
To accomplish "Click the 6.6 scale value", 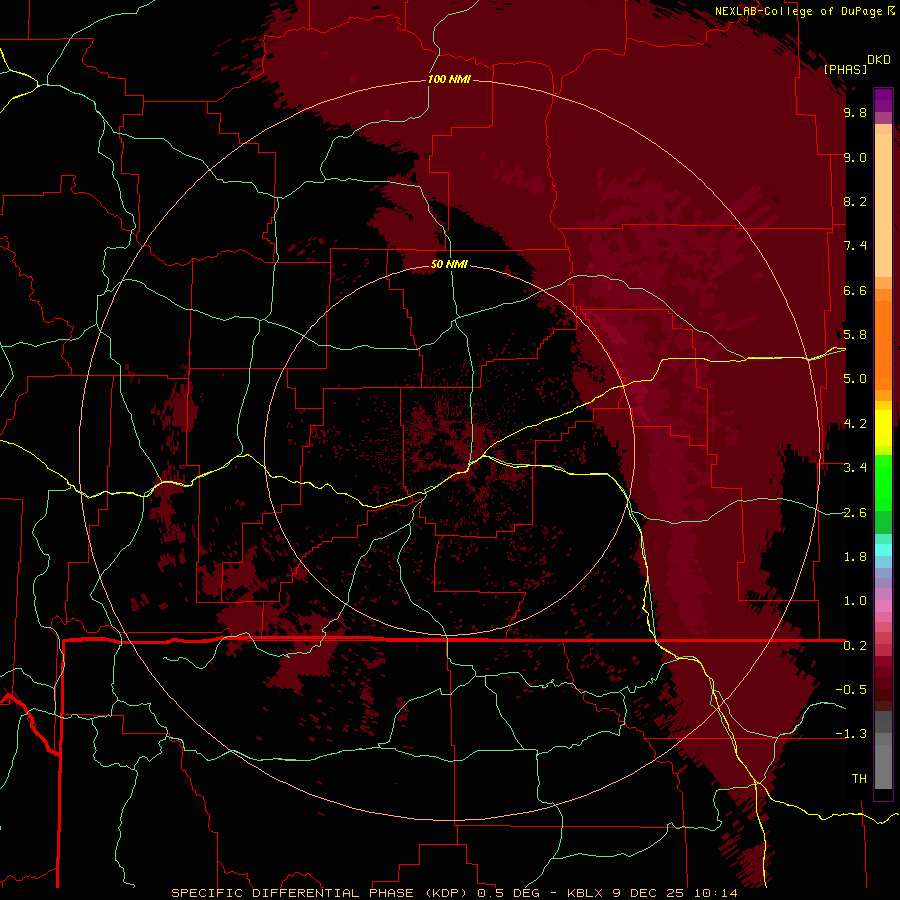I will [855, 290].
